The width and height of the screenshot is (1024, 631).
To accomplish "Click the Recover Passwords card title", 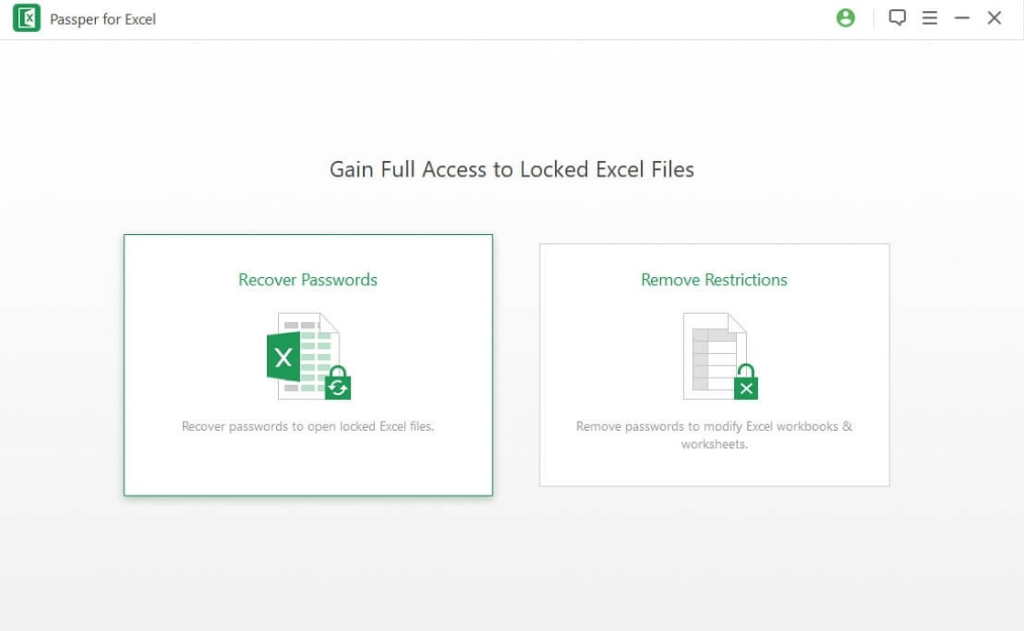I will pyautogui.click(x=307, y=280).
